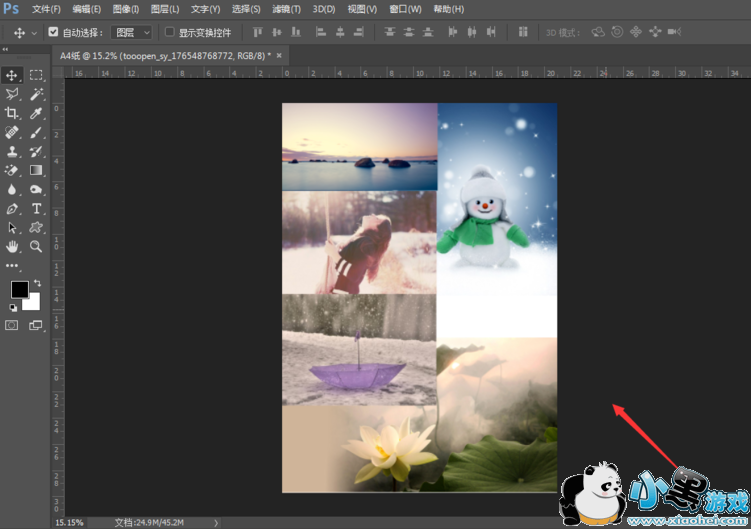Toggle Quick Mask mode icon
Viewport: 751px width, 529px height.
pyautogui.click(x=13, y=325)
